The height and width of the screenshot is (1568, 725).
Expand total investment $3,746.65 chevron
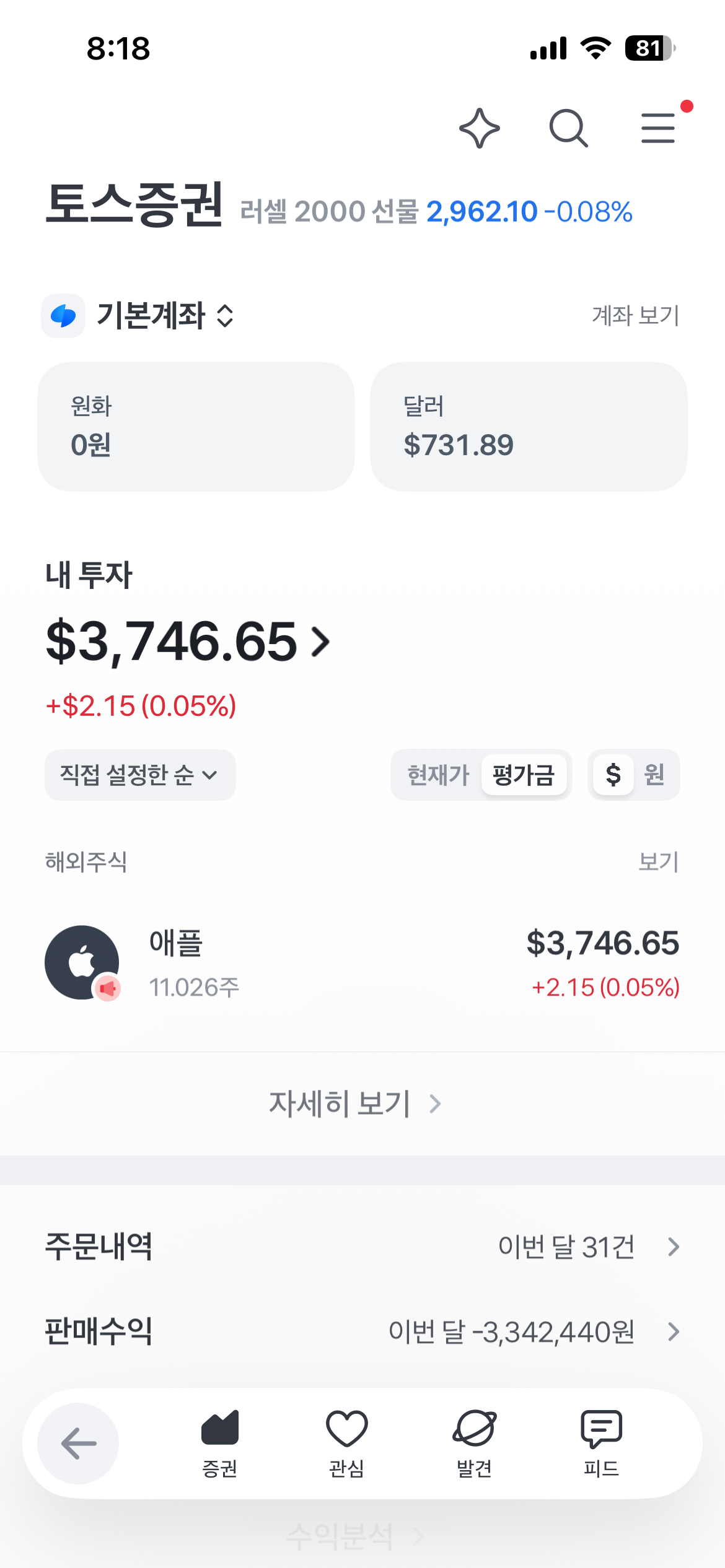[321, 642]
